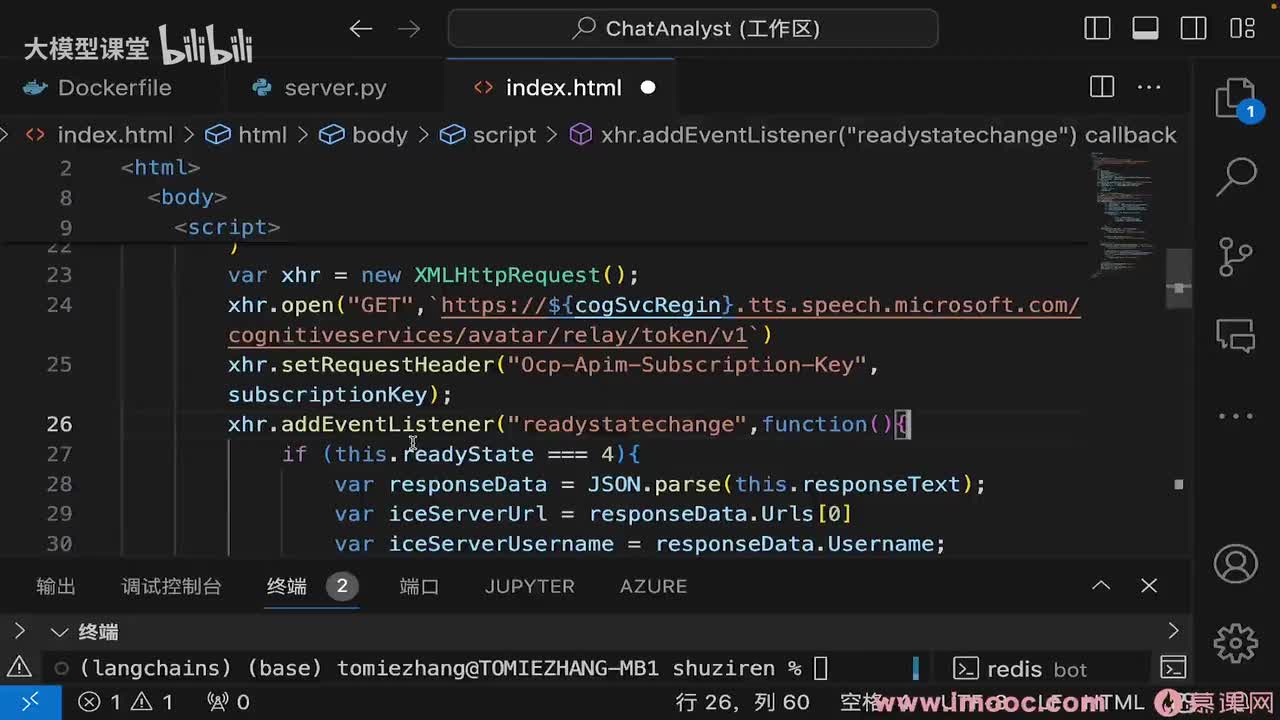This screenshot has width=1280, height=720.
Task: Open the customize layout menu
Action: coord(1242,28)
